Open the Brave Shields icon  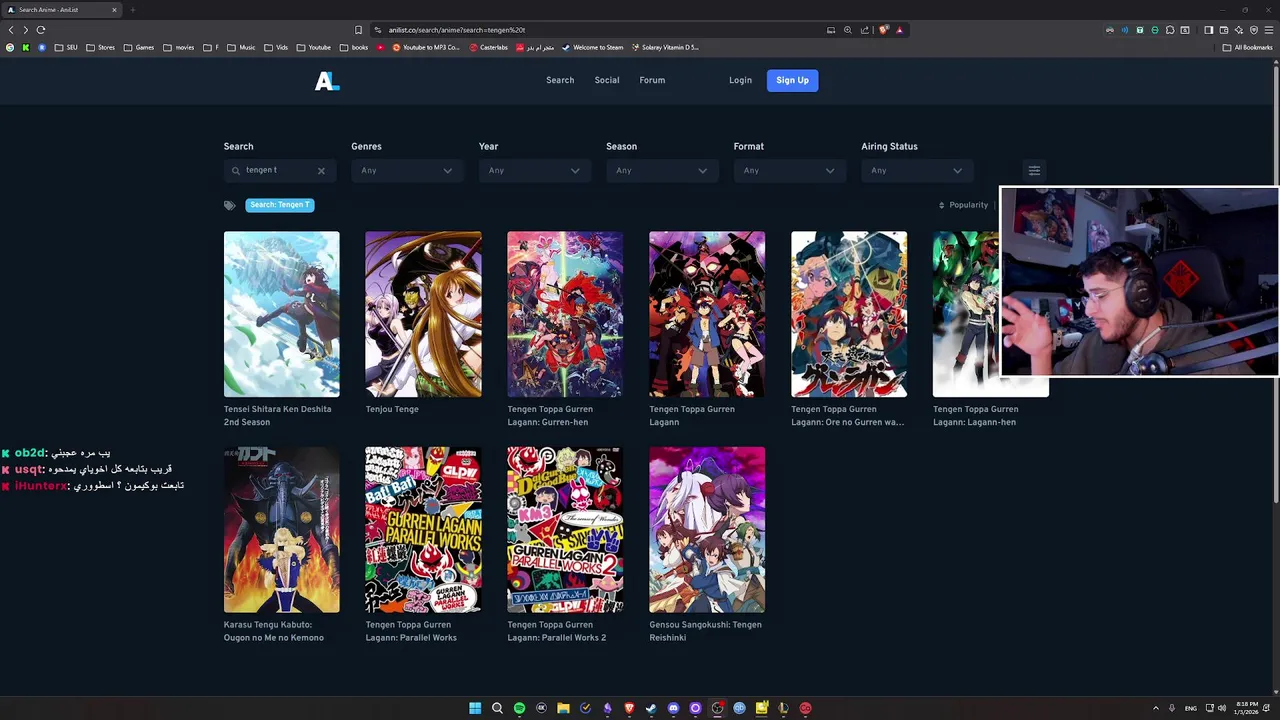tap(884, 30)
